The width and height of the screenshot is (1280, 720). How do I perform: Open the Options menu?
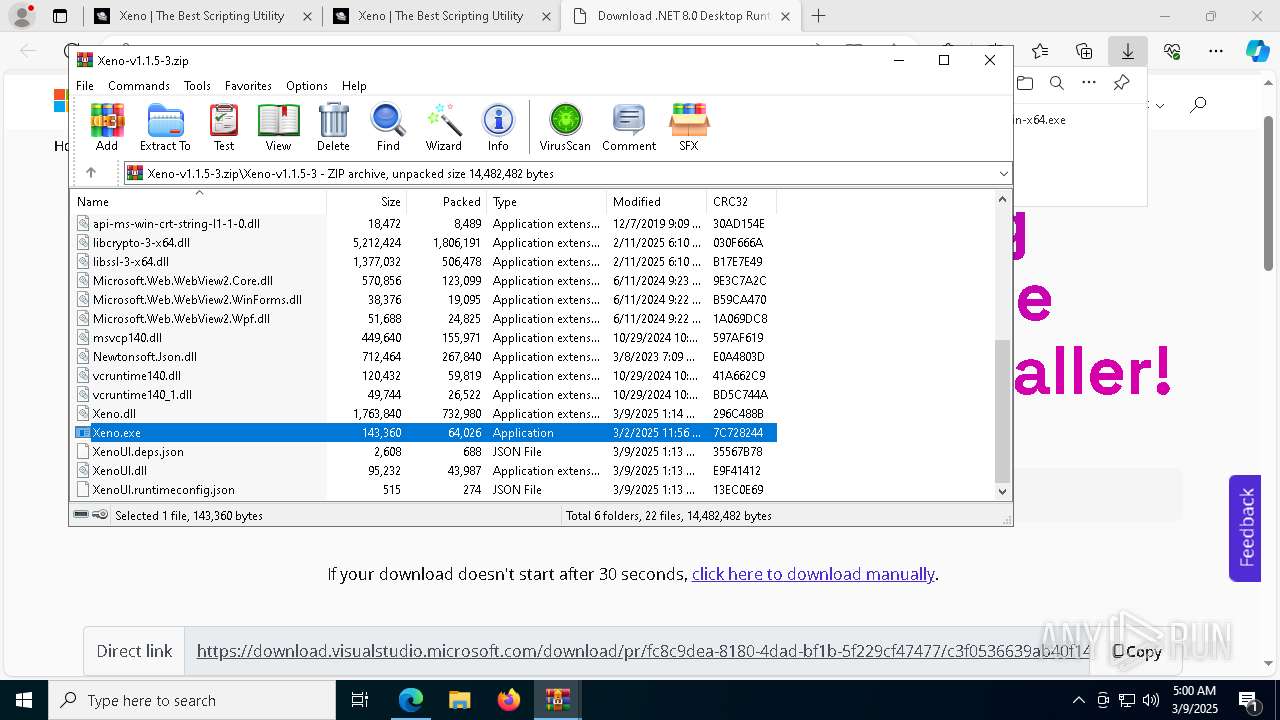(x=307, y=86)
